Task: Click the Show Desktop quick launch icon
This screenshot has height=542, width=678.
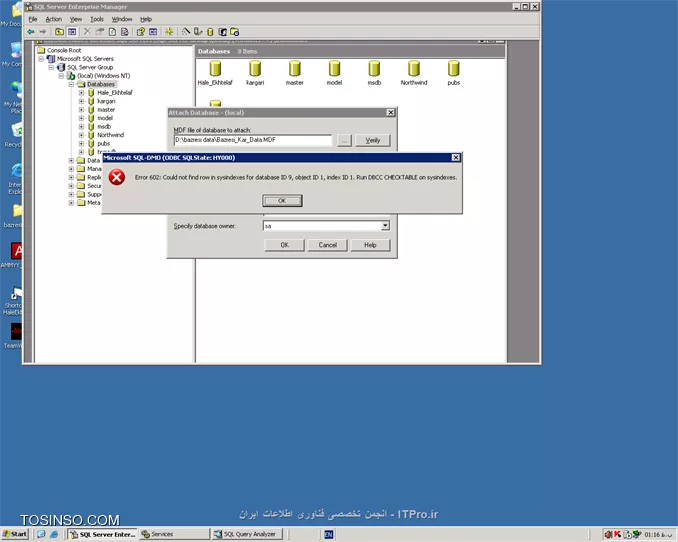Action: 41,534
